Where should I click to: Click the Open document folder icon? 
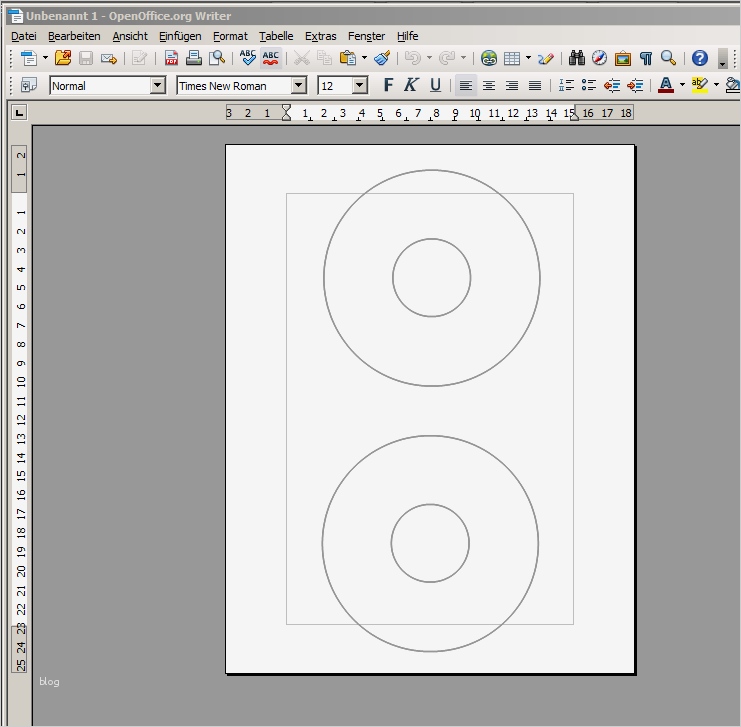point(63,59)
